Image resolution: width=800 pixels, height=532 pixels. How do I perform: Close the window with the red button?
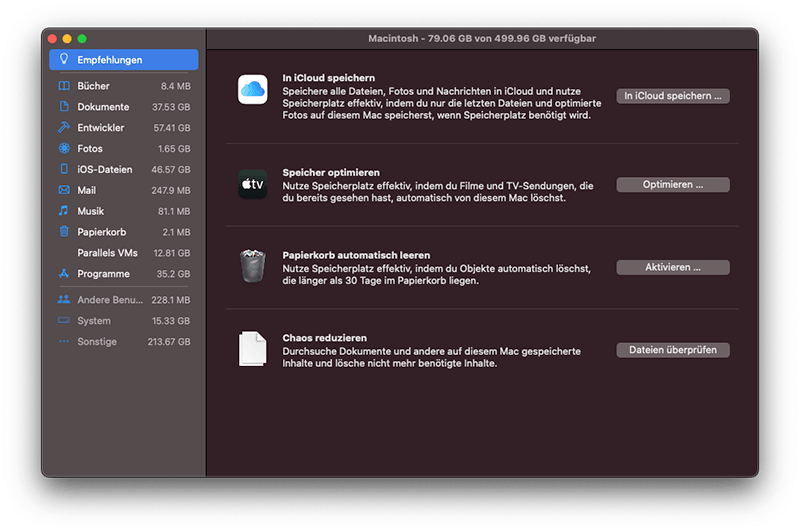[x=52, y=38]
